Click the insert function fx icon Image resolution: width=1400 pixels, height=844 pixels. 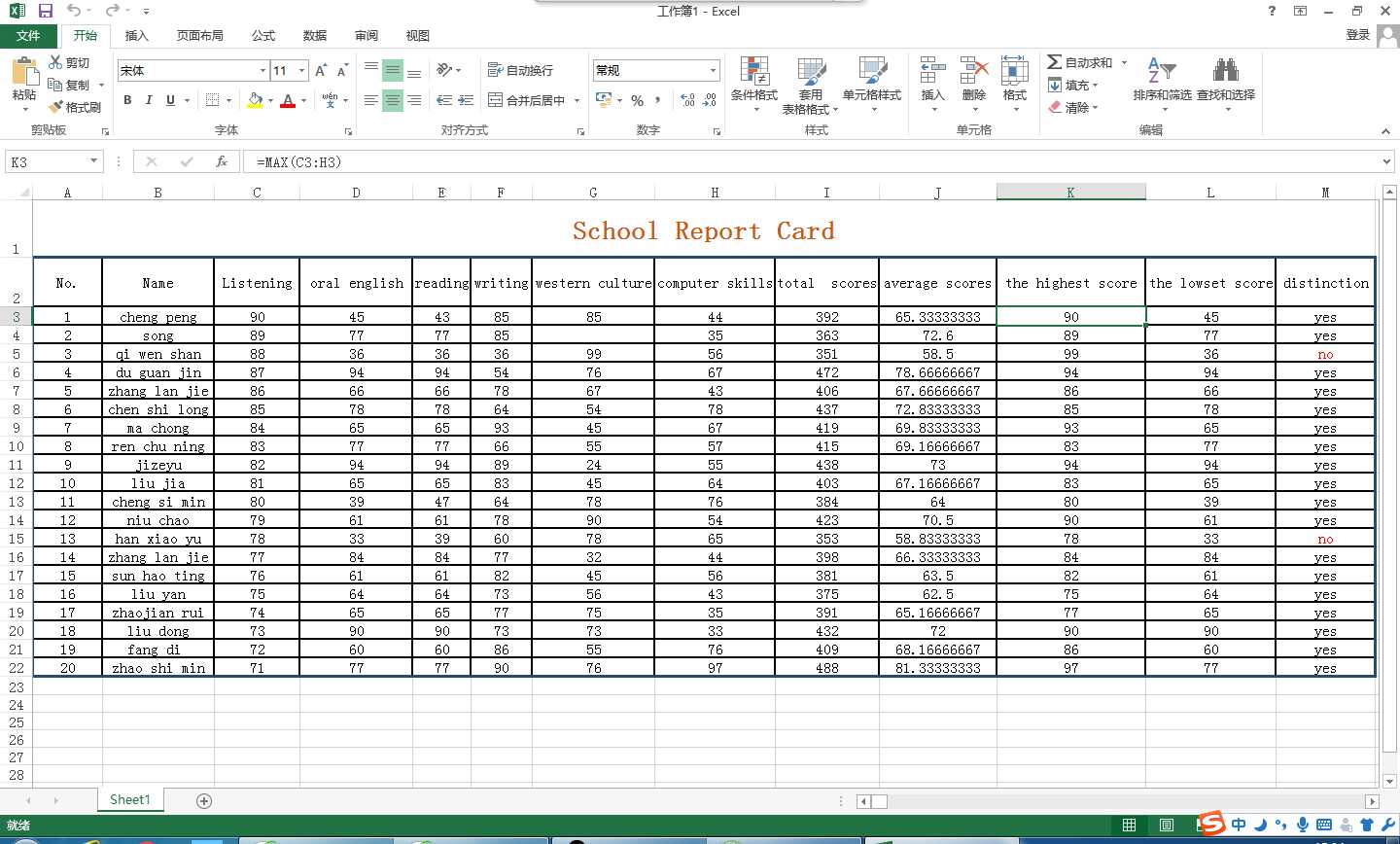pos(222,161)
